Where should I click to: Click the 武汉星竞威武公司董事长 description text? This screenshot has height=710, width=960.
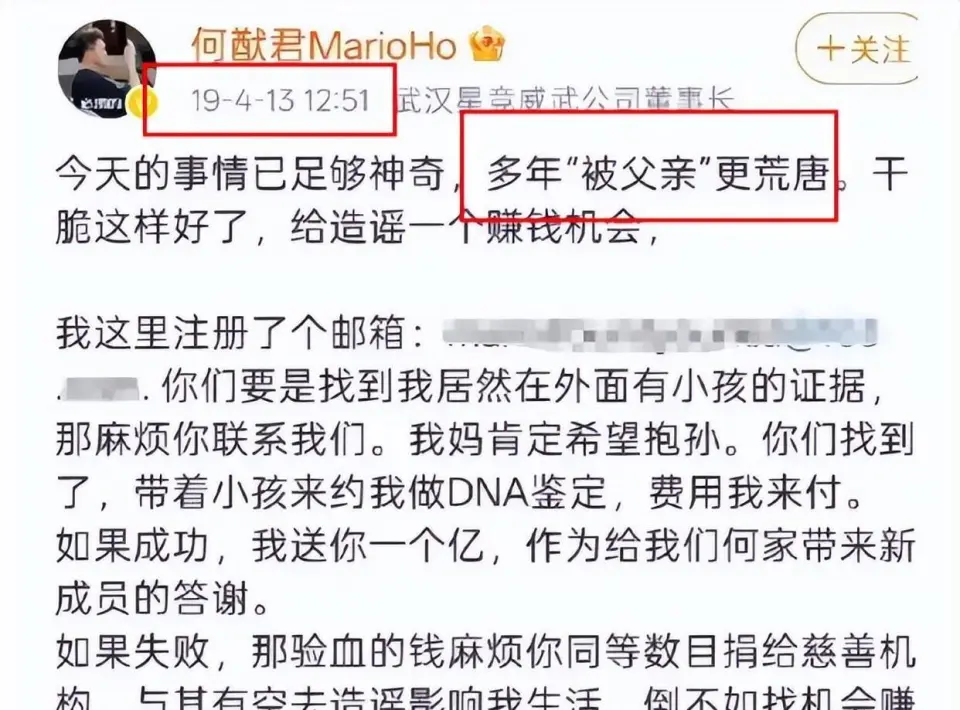tap(565, 100)
